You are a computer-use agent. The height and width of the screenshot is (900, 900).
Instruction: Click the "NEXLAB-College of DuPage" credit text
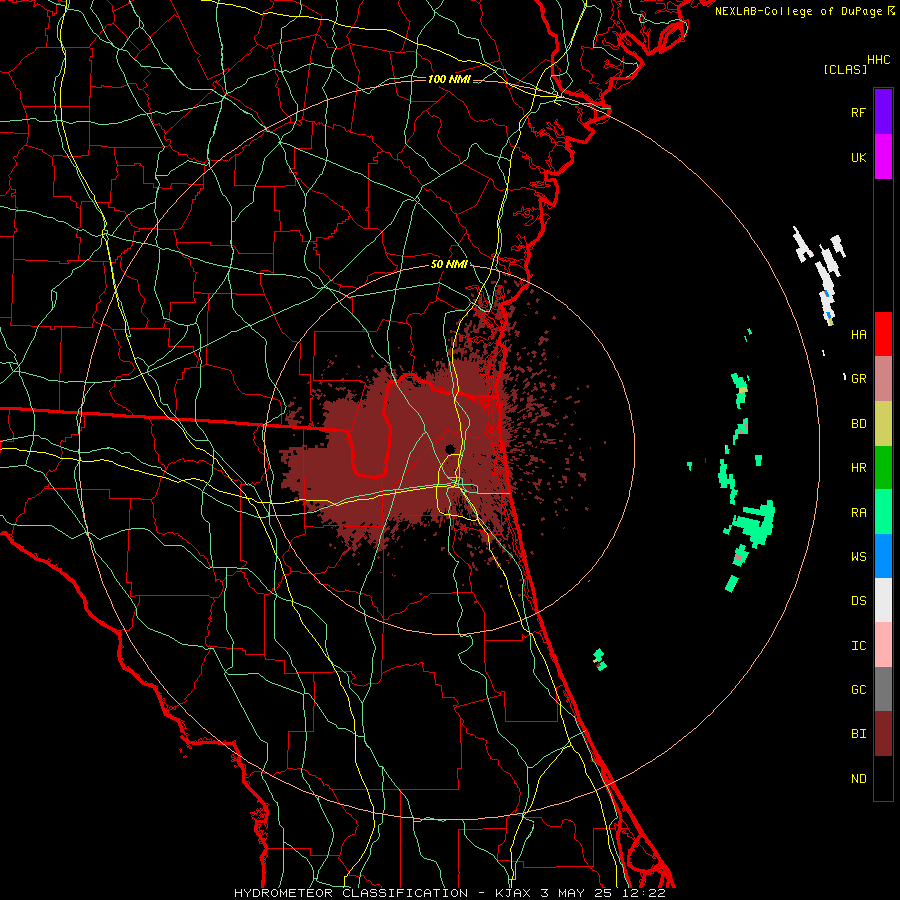[x=798, y=11]
